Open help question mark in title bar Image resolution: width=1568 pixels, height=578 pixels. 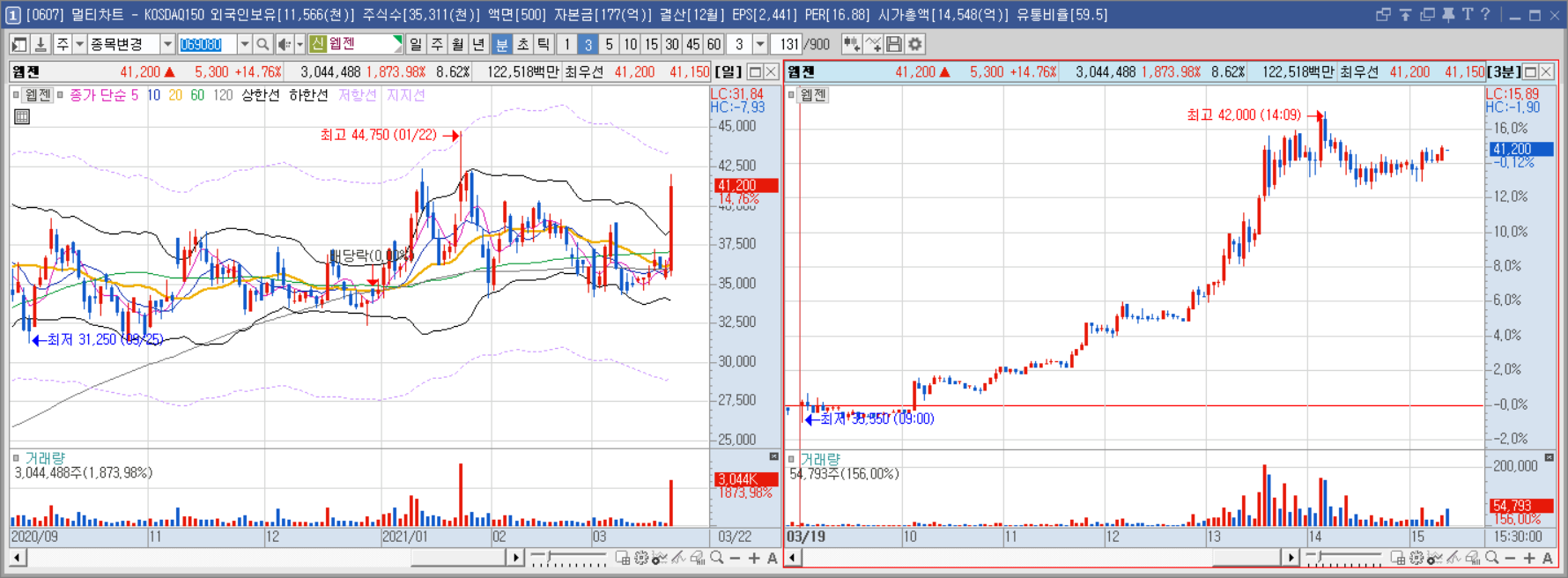pos(1485,15)
